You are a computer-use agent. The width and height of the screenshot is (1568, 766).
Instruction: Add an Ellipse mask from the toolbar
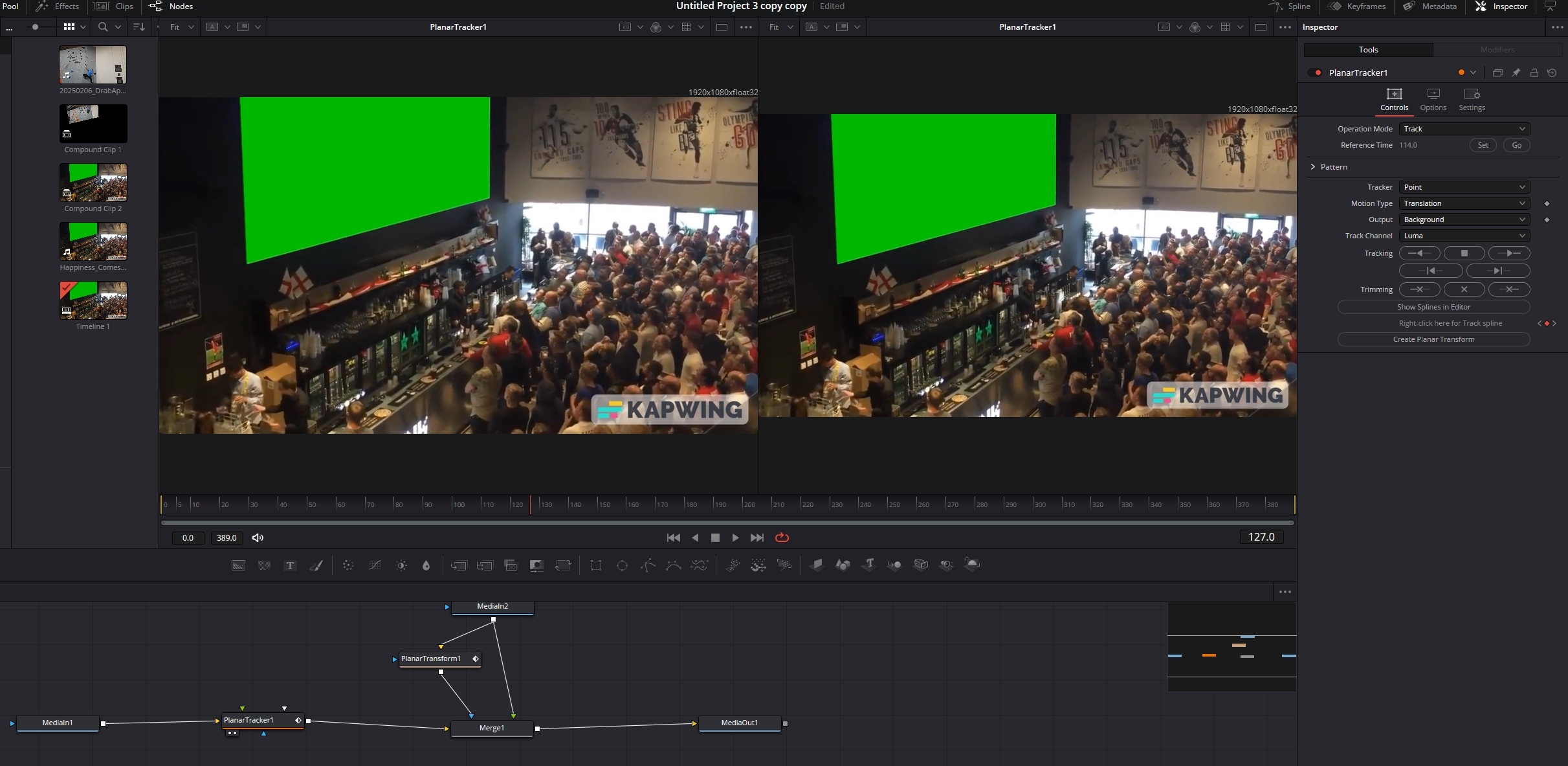tap(622, 565)
